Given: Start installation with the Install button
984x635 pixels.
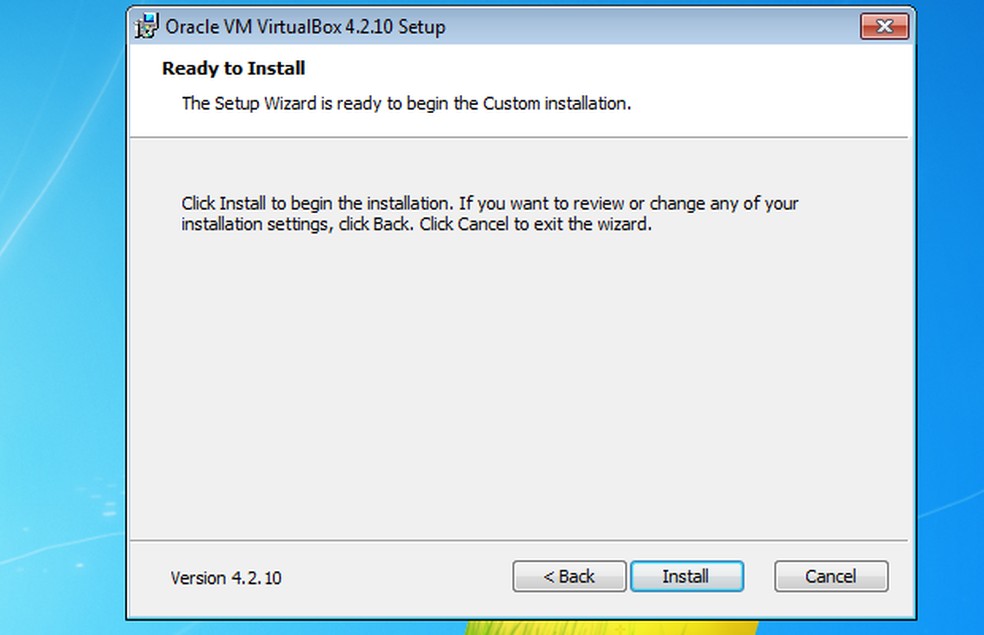Looking at the screenshot, I should pos(686,576).
